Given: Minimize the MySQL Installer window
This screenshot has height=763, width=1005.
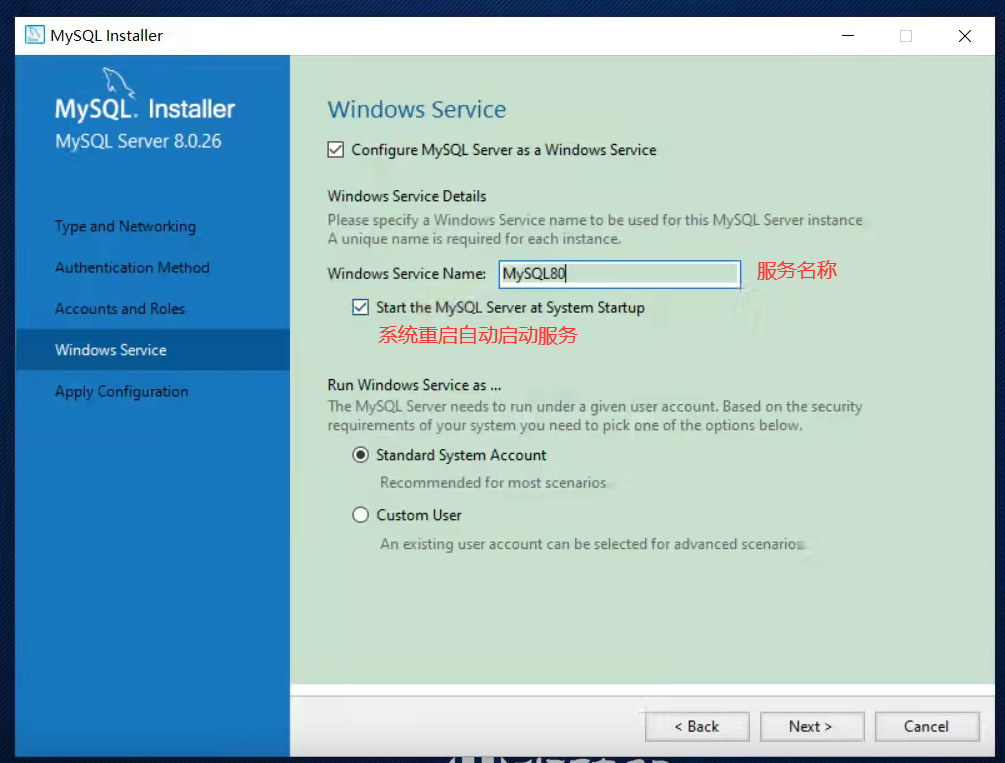Looking at the screenshot, I should click(x=847, y=36).
